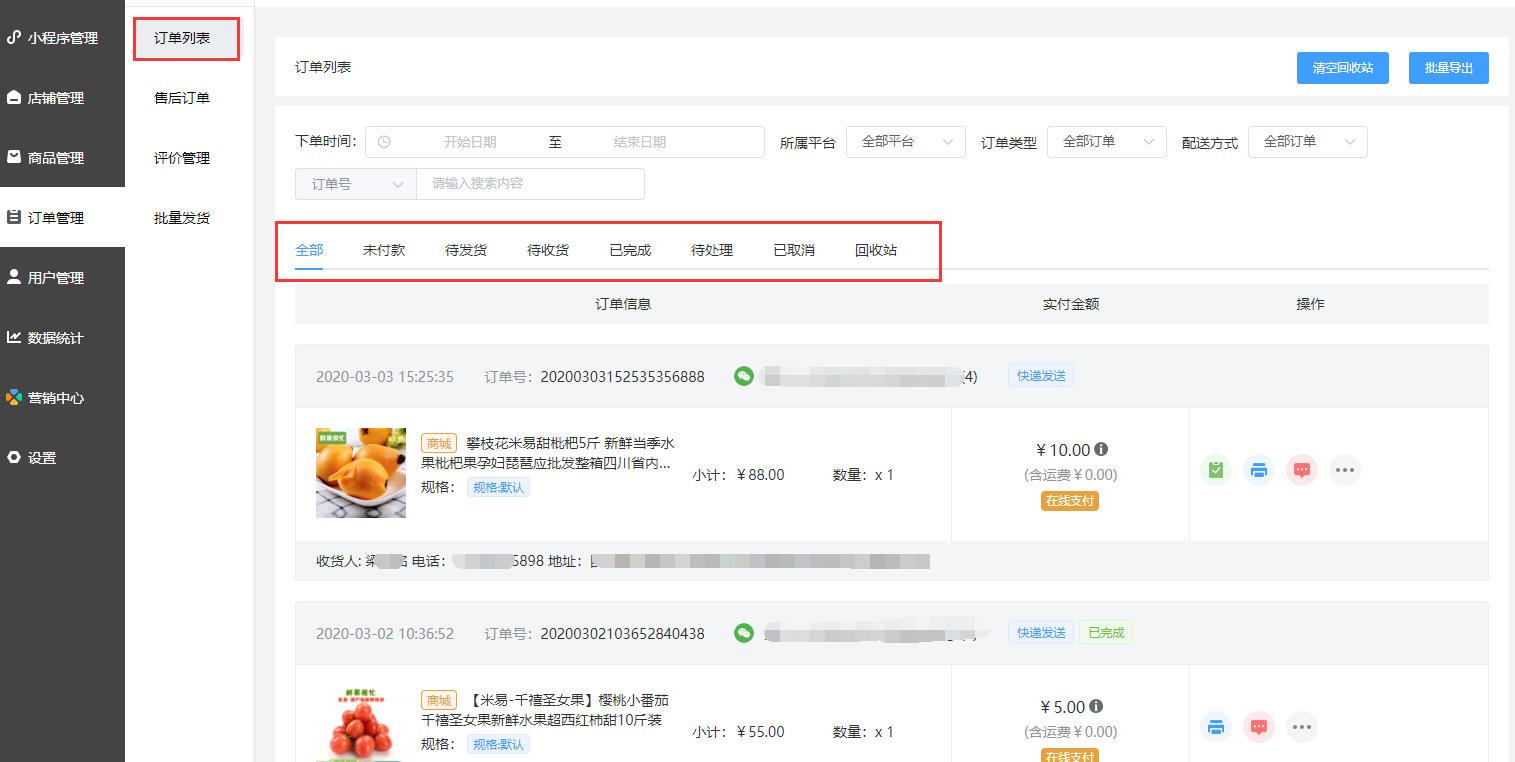Click the clock icon in 下单时间 date field
Viewport: 1515px width, 762px height.
[x=383, y=142]
